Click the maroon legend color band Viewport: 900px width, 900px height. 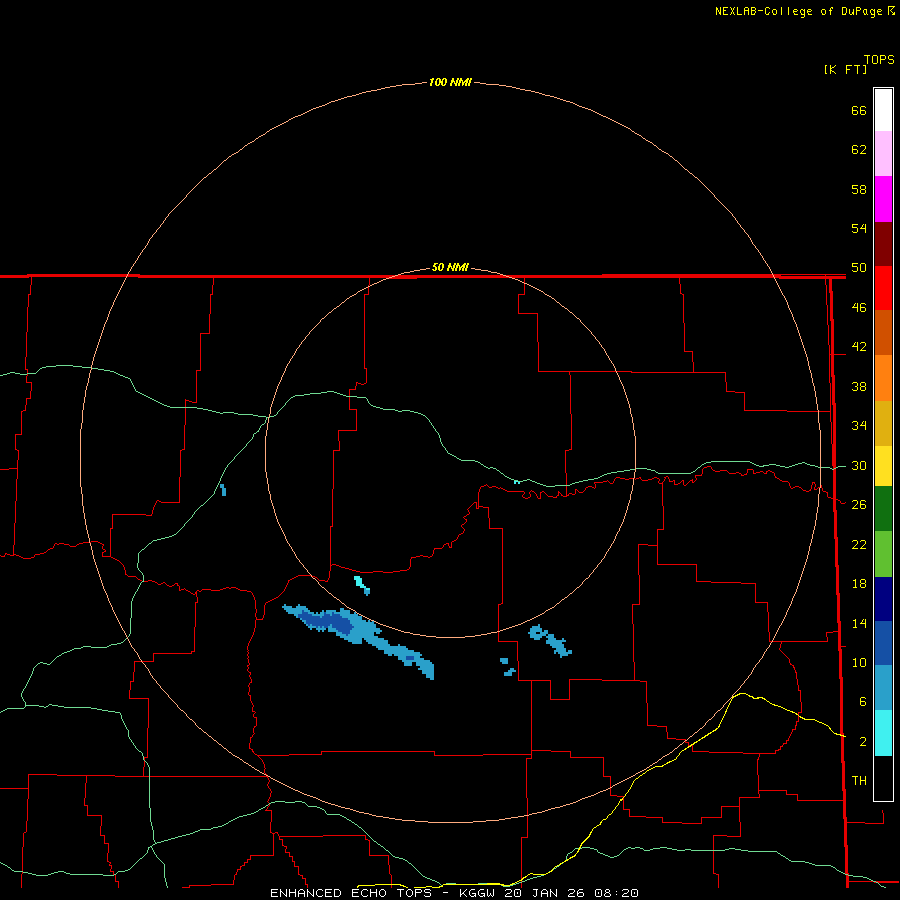tap(883, 244)
